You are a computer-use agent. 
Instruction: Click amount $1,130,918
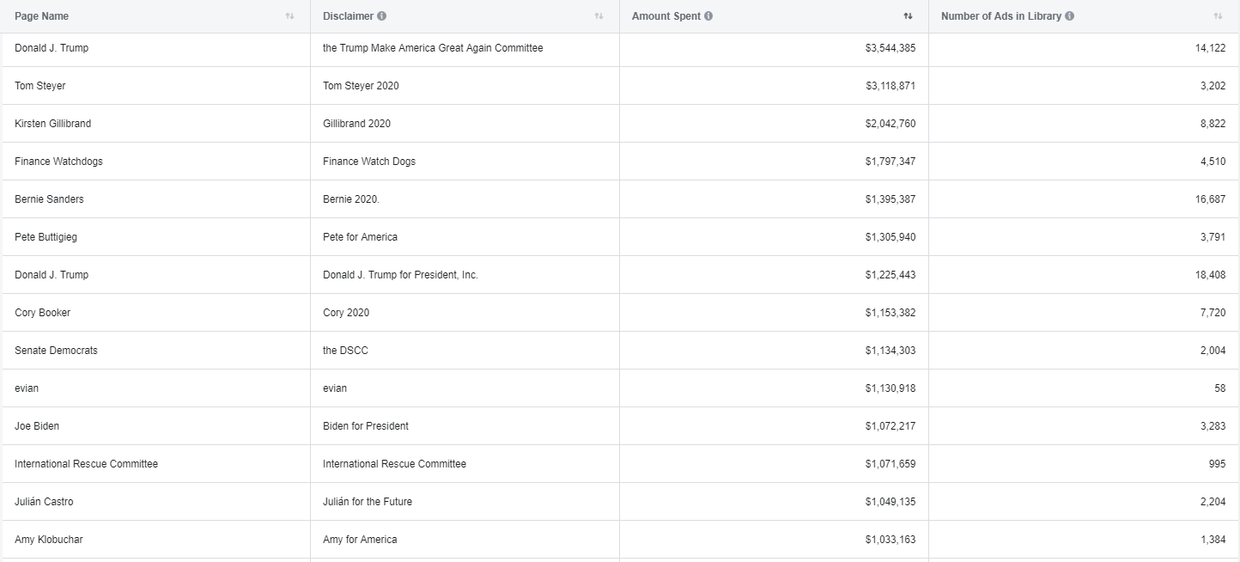point(890,388)
